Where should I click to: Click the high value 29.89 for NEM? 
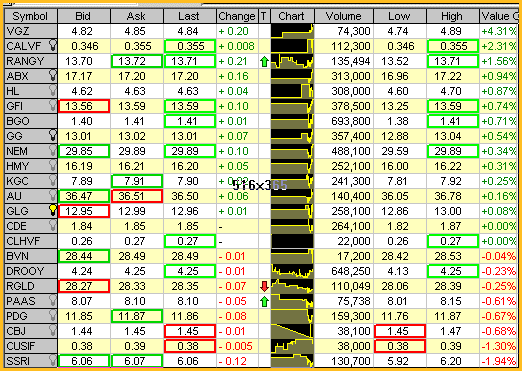[x=453, y=151]
